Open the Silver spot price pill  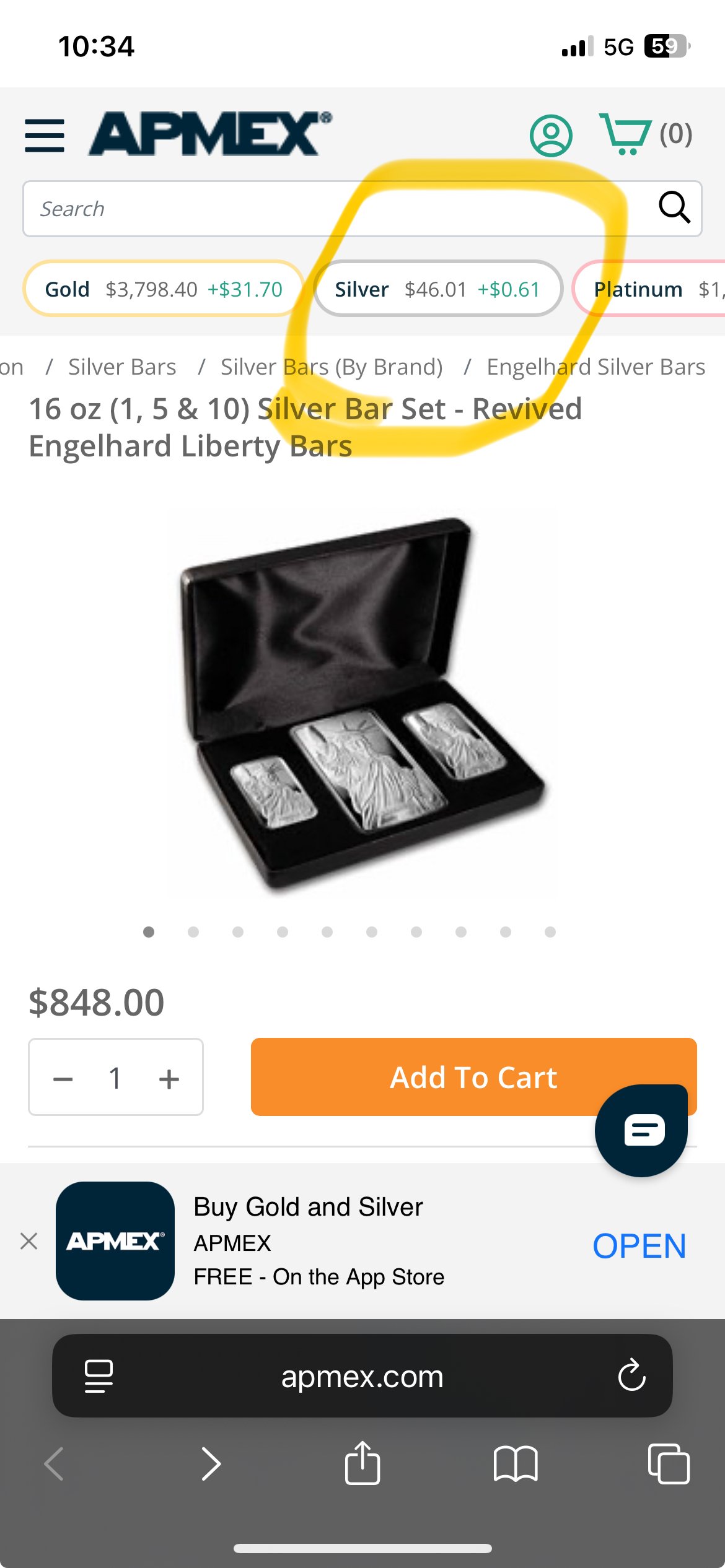point(438,289)
